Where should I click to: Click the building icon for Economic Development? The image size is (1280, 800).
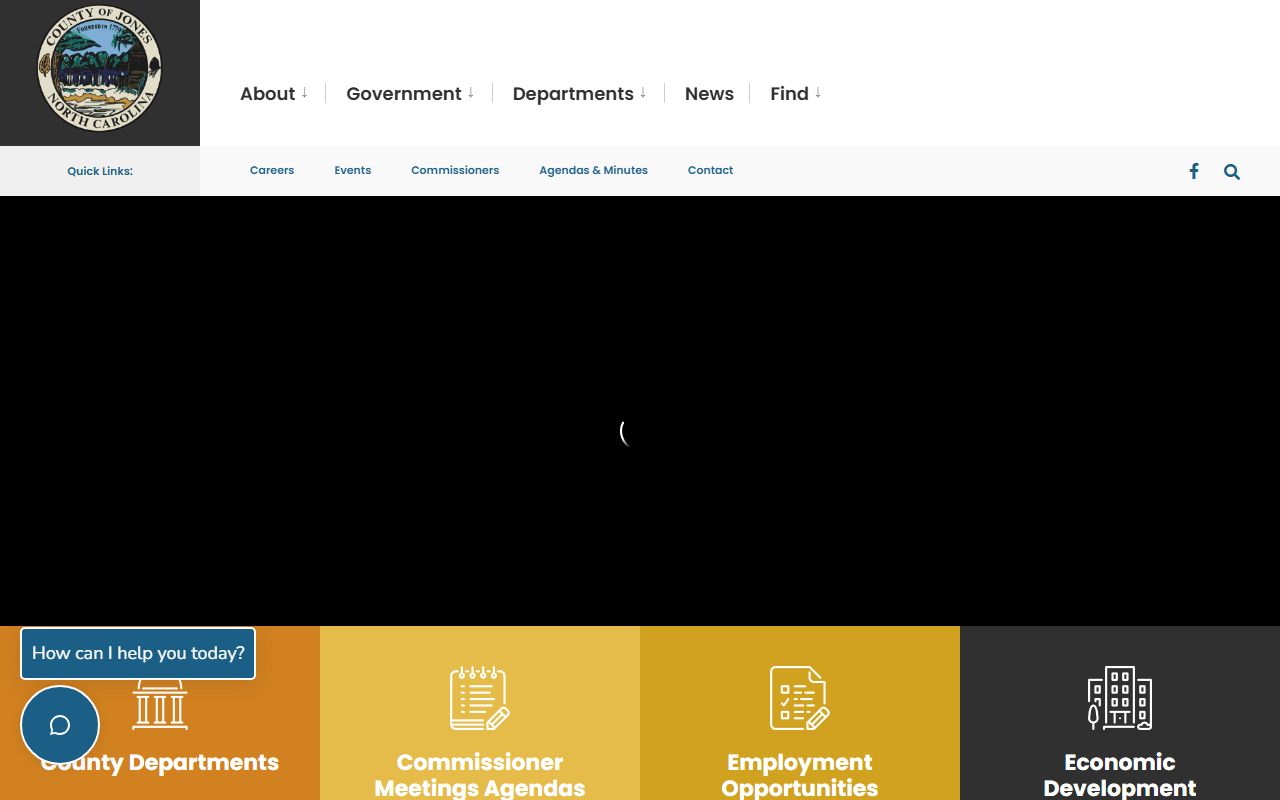point(1119,698)
